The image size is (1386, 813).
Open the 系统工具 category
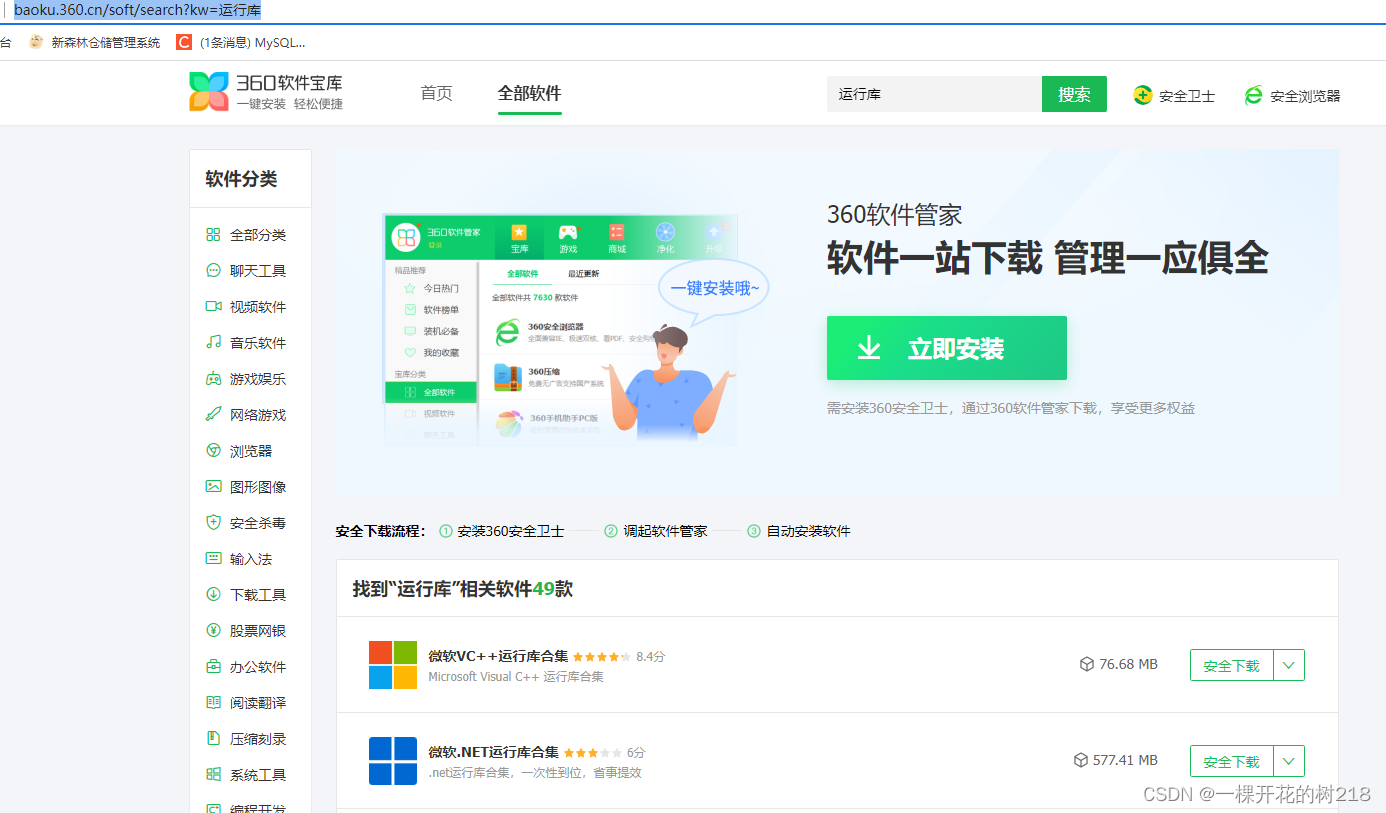point(258,775)
